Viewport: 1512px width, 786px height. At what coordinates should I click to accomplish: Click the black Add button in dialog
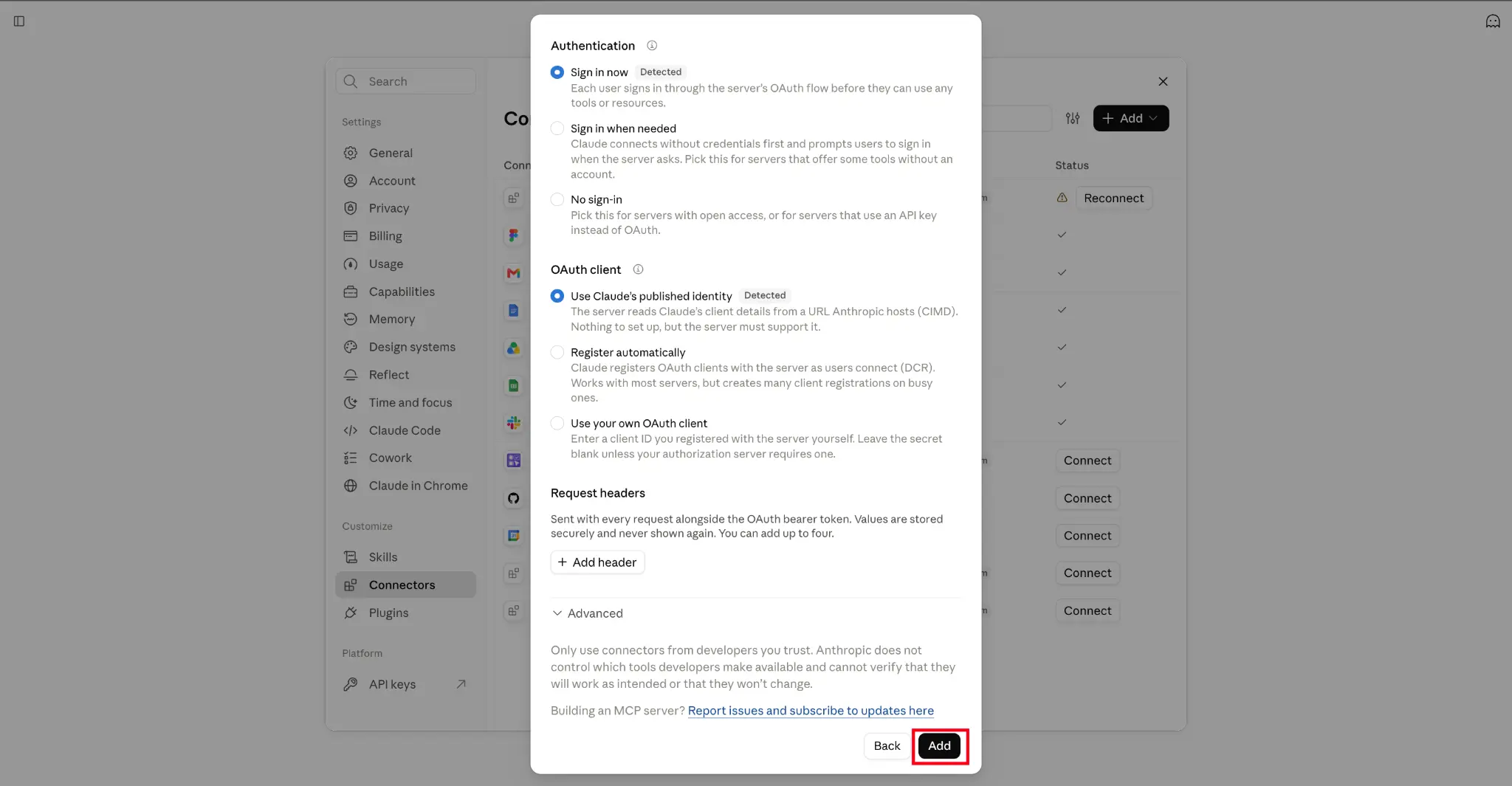(939, 746)
